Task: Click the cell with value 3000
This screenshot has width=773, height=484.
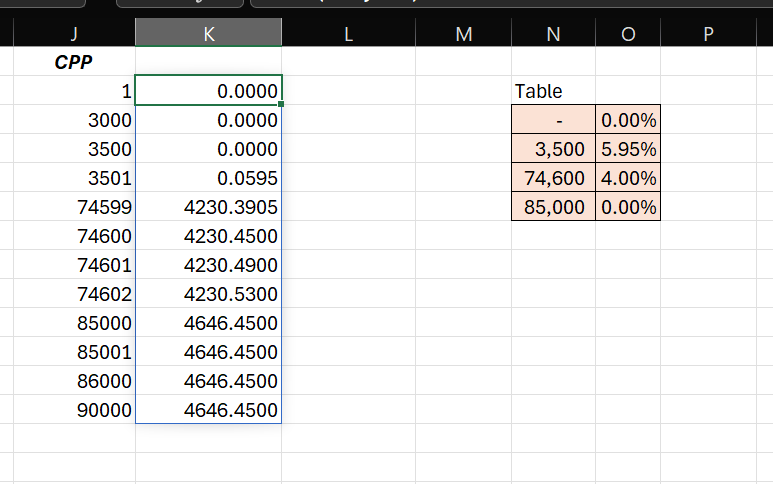Action: pyautogui.click(x=74, y=120)
